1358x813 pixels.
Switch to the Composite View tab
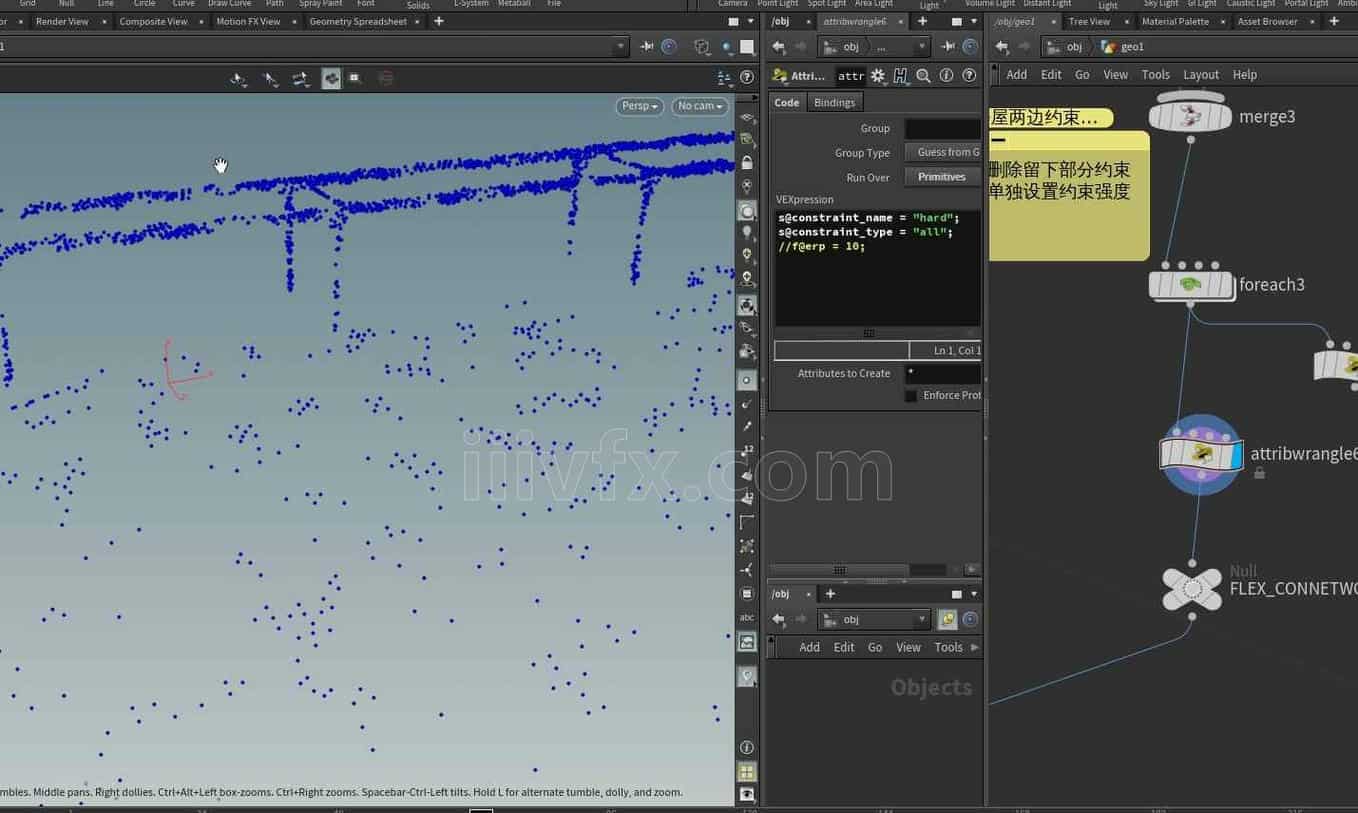point(153,21)
